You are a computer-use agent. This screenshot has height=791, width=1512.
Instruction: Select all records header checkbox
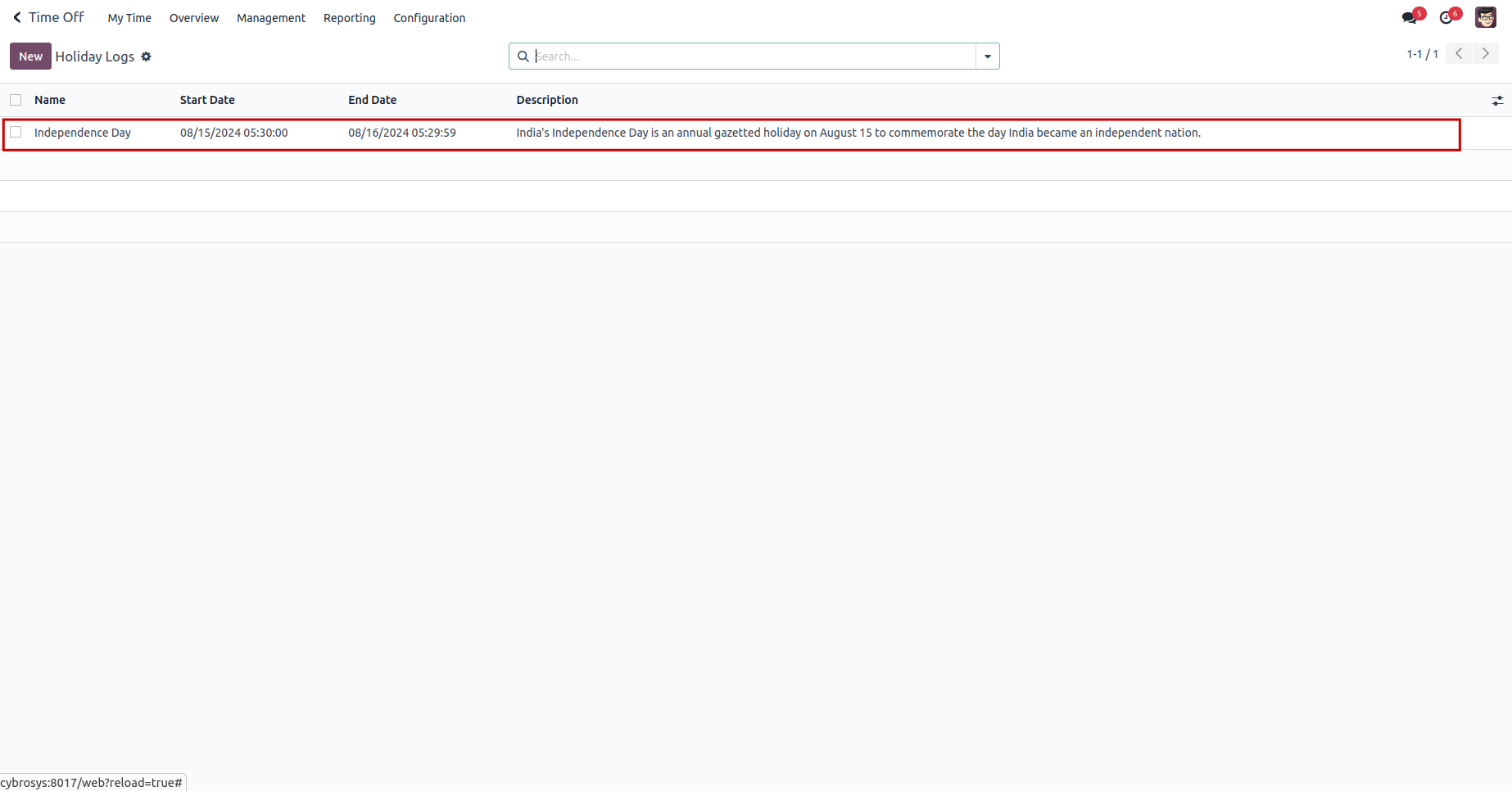pos(16,100)
